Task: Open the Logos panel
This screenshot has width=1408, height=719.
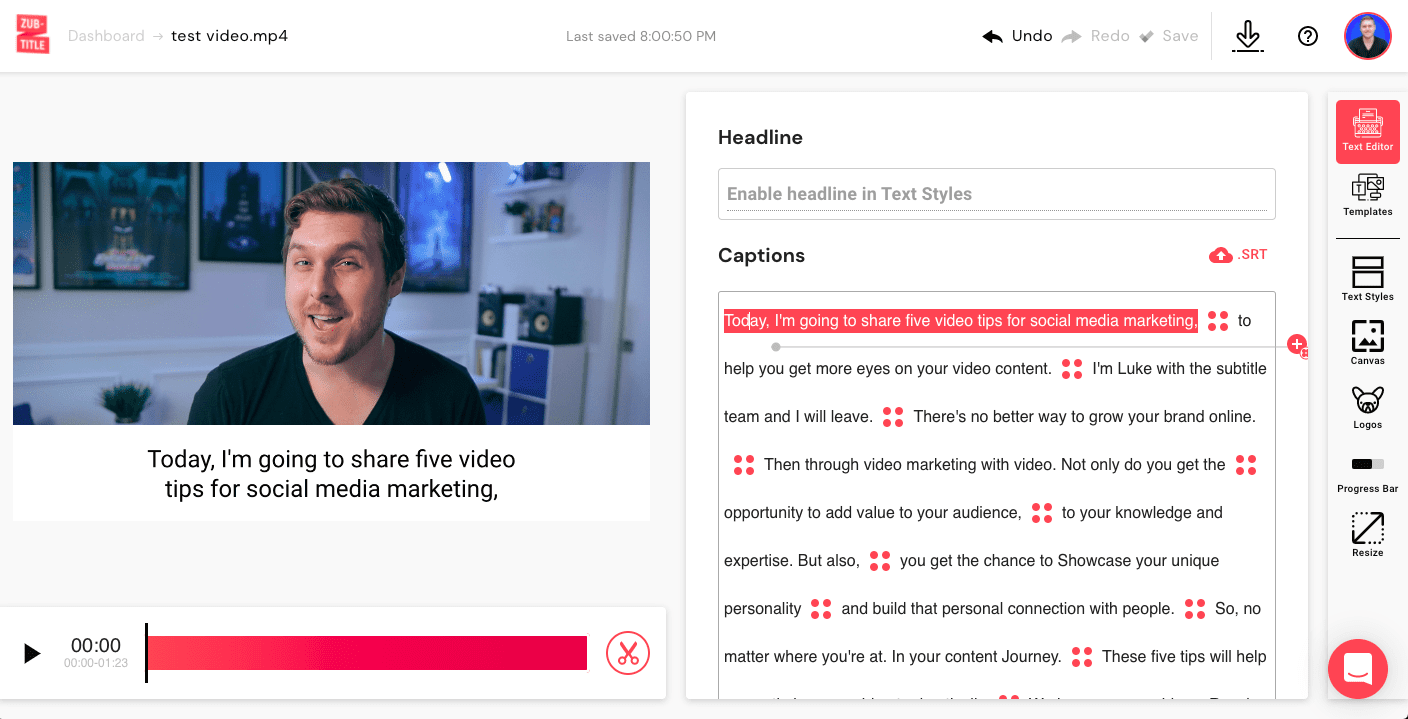Action: coord(1367,407)
